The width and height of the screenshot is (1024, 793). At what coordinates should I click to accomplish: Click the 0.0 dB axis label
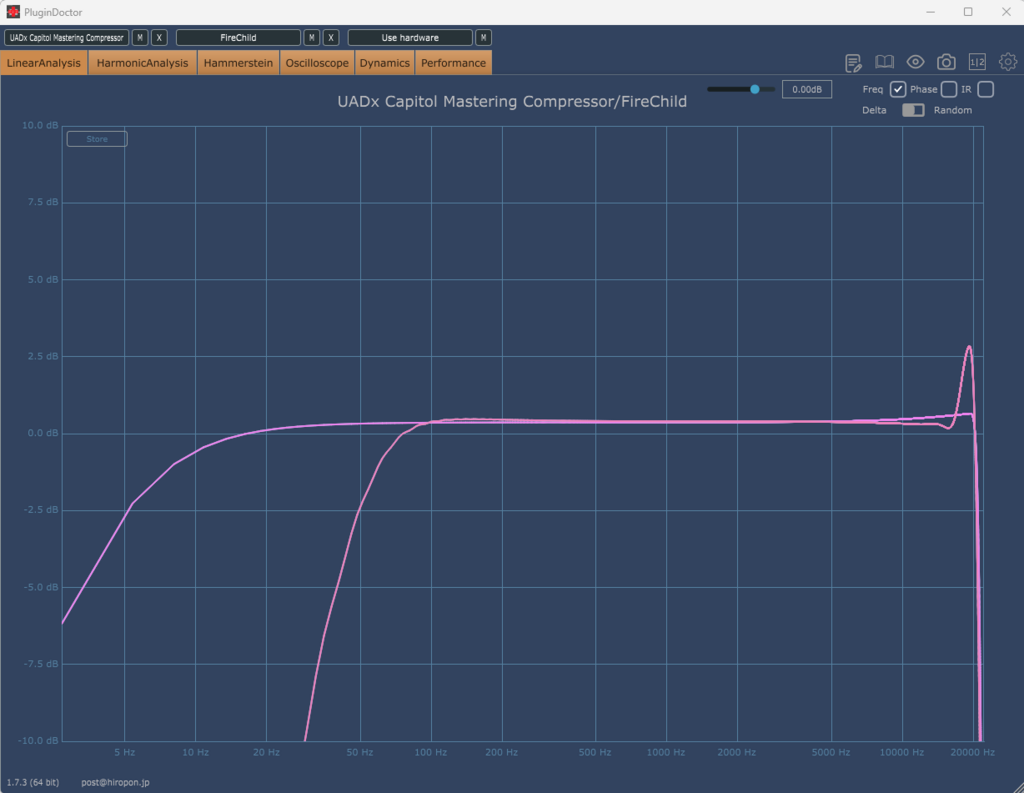click(43, 433)
